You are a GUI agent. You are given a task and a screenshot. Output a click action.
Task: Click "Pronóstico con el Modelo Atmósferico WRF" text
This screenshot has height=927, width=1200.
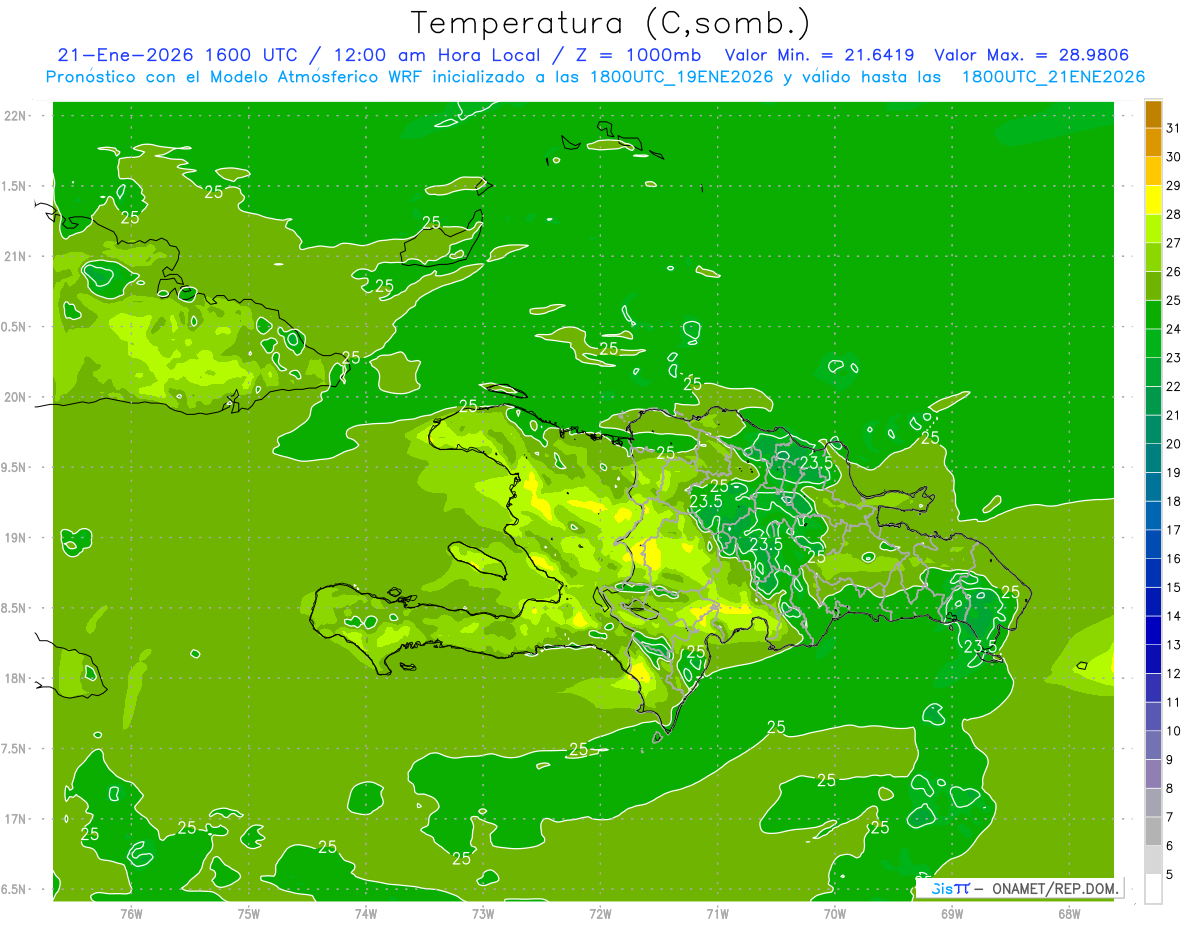tap(235, 77)
